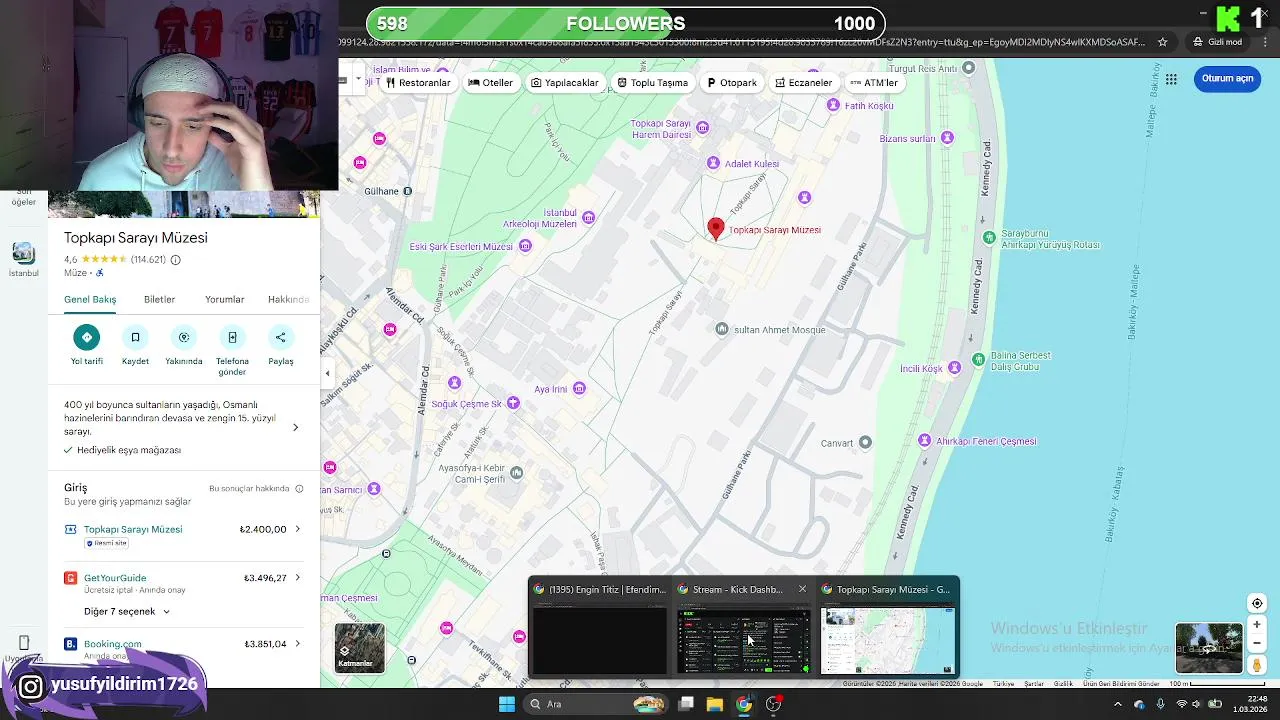Switch to Stream - Kick Dashboard preview
The height and width of the screenshot is (720, 1280).
743,628
